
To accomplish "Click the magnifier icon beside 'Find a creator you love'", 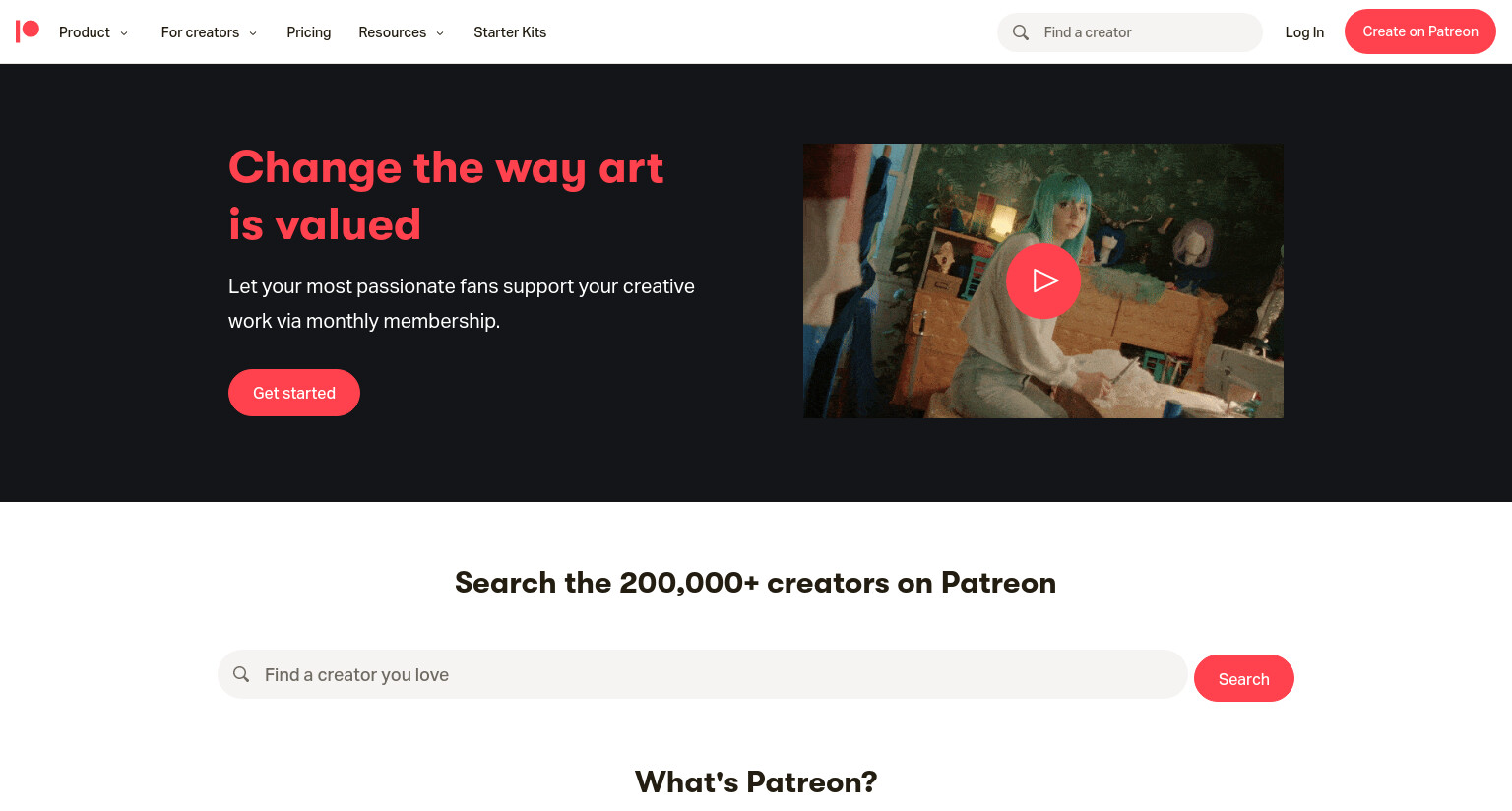I will click(241, 674).
